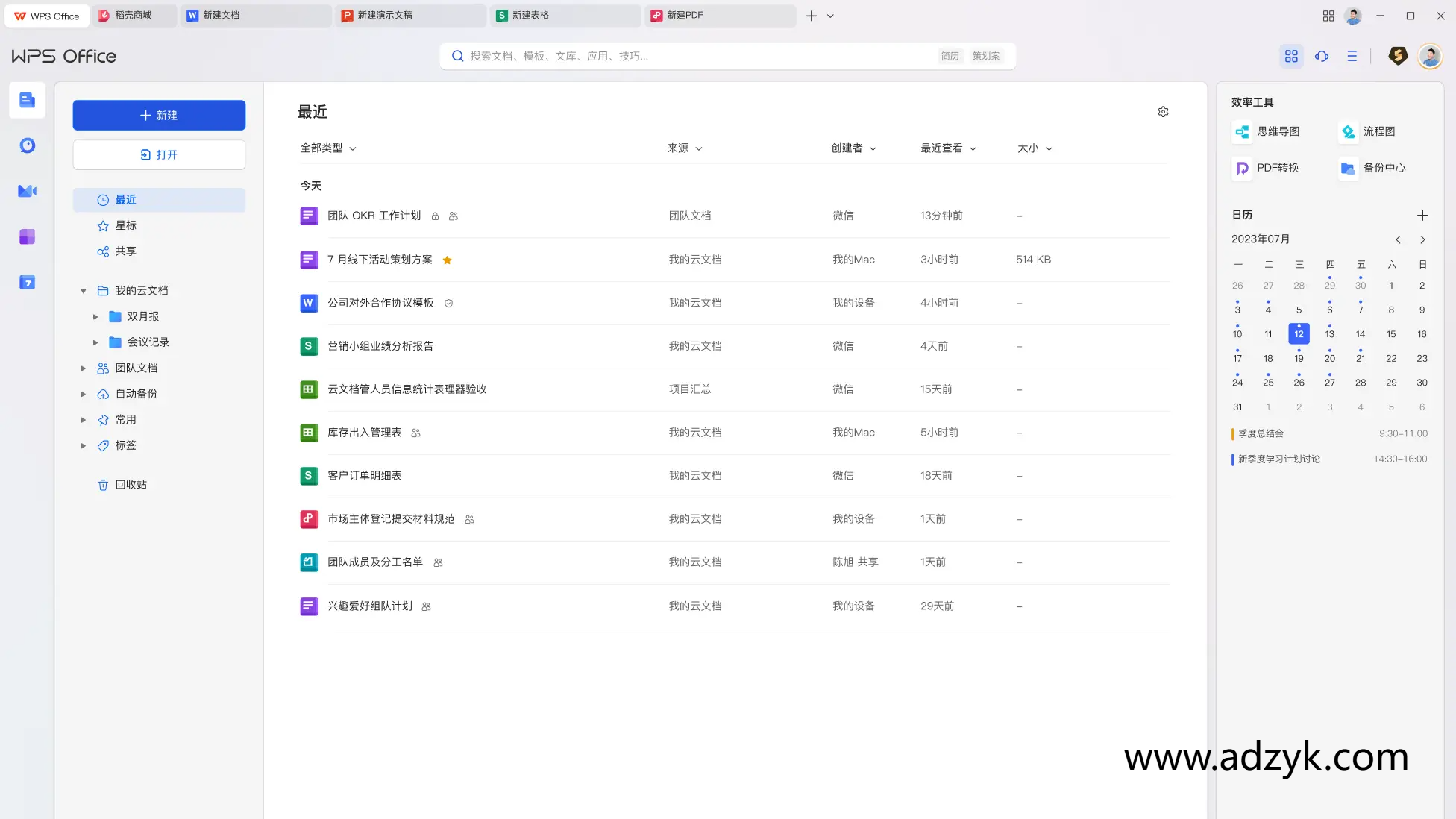Open the settings gear above the recent list
This screenshot has width=1456, height=819.
(1163, 111)
